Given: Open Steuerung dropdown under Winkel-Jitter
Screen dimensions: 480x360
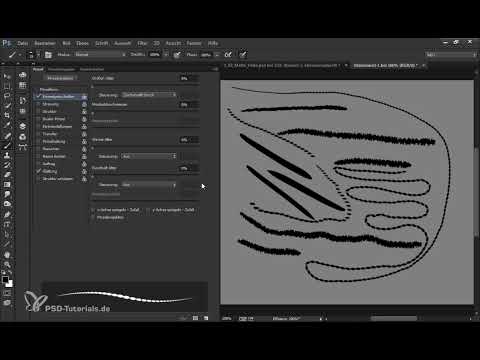Looking at the screenshot, I should (148, 156).
